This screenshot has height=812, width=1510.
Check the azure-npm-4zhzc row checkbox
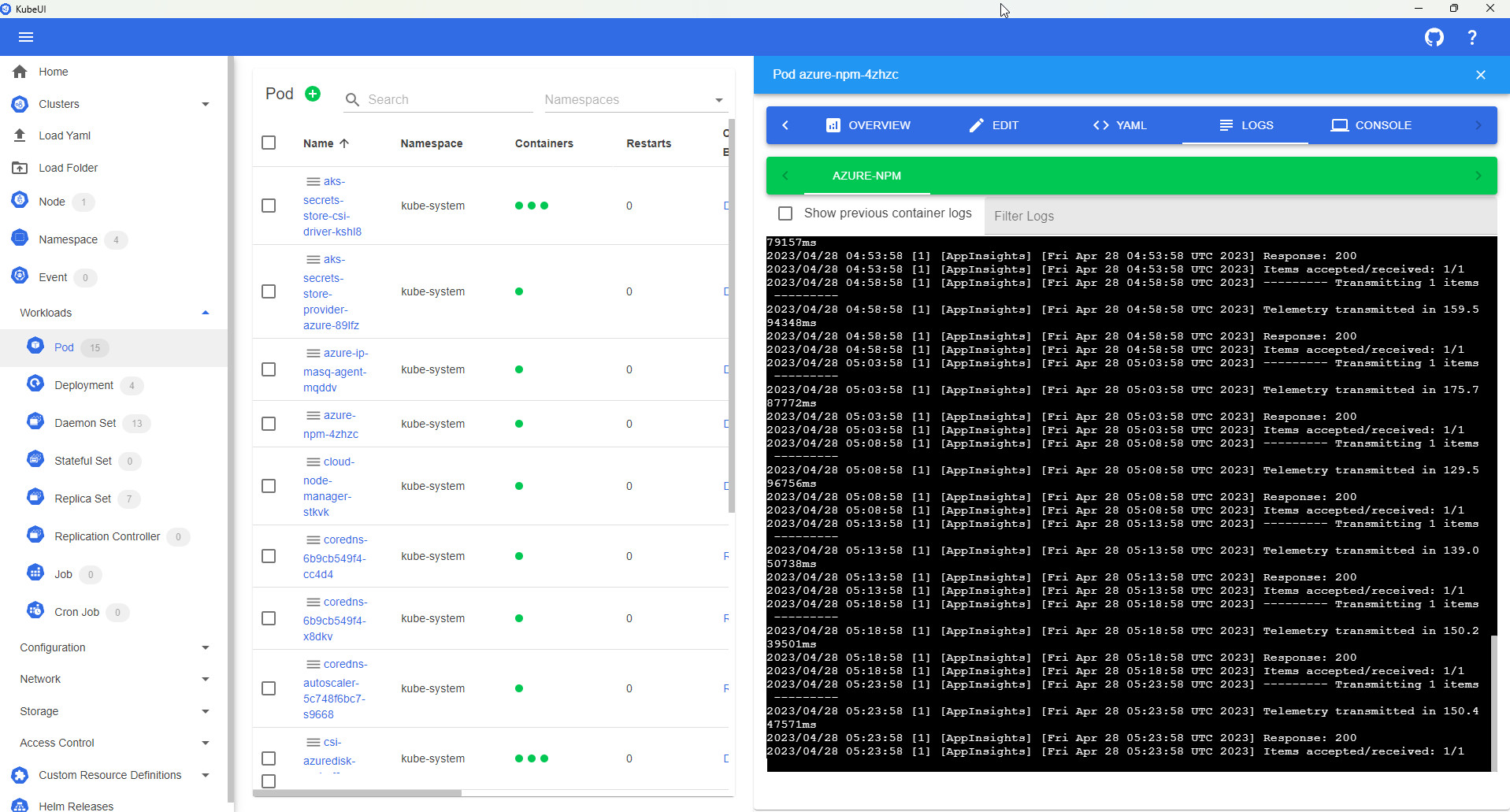tap(269, 424)
